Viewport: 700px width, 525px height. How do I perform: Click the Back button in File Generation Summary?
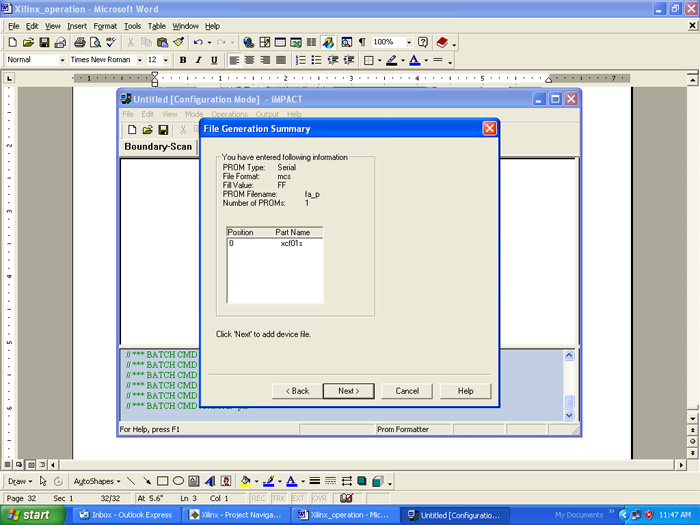pyautogui.click(x=297, y=391)
